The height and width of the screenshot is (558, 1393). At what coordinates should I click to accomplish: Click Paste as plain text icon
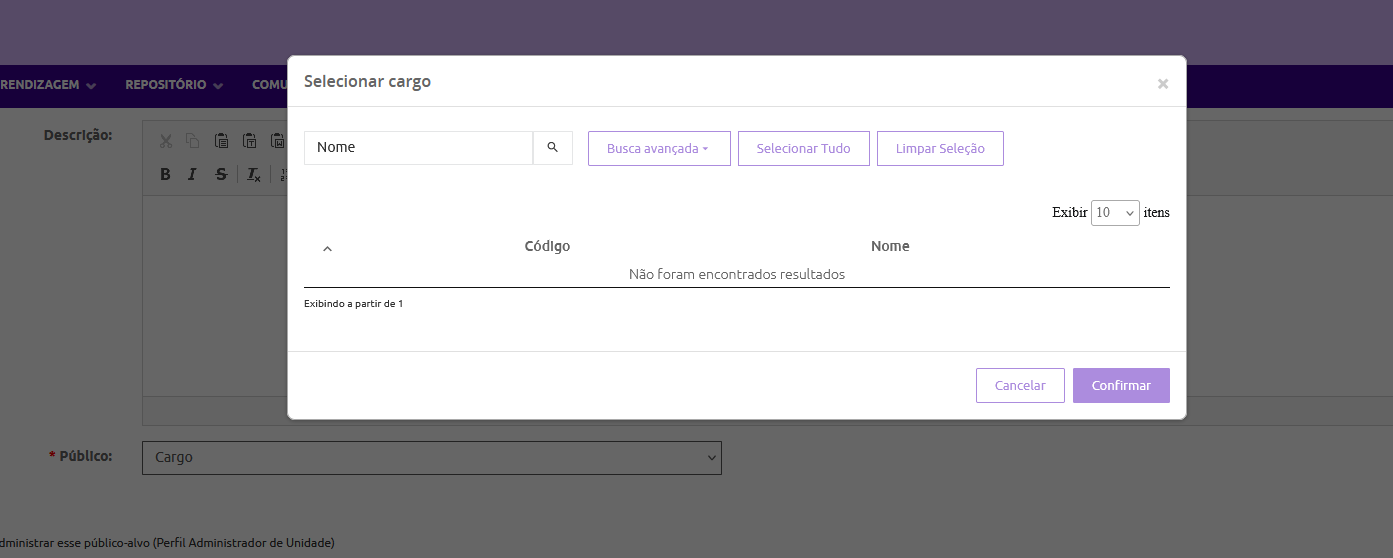point(249,141)
